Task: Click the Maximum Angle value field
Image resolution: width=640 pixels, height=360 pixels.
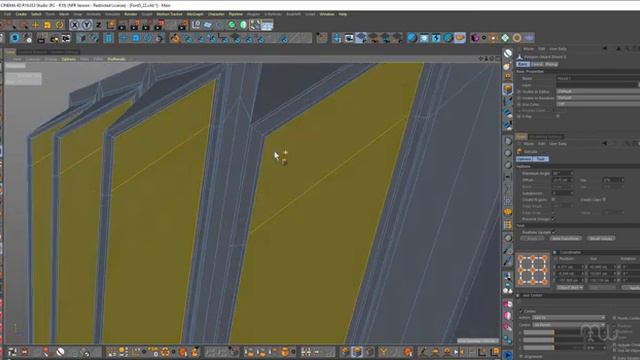Action: (x=562, y=173)
